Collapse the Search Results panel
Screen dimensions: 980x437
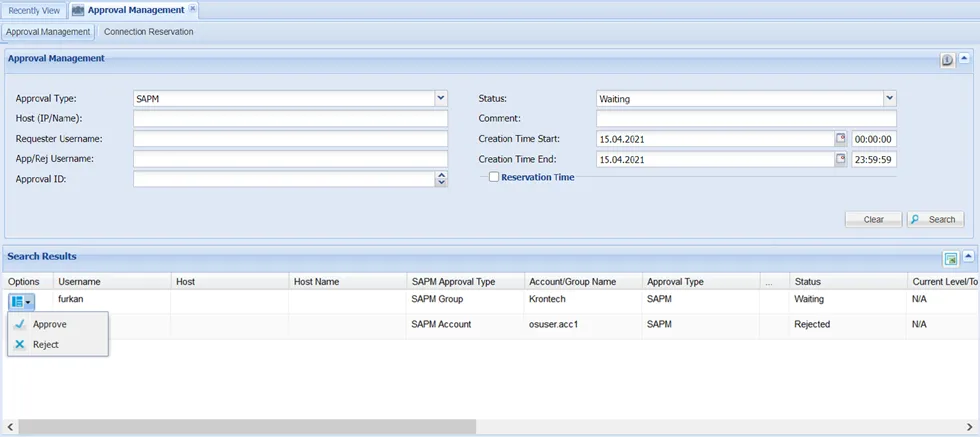(x=968, y=256)
